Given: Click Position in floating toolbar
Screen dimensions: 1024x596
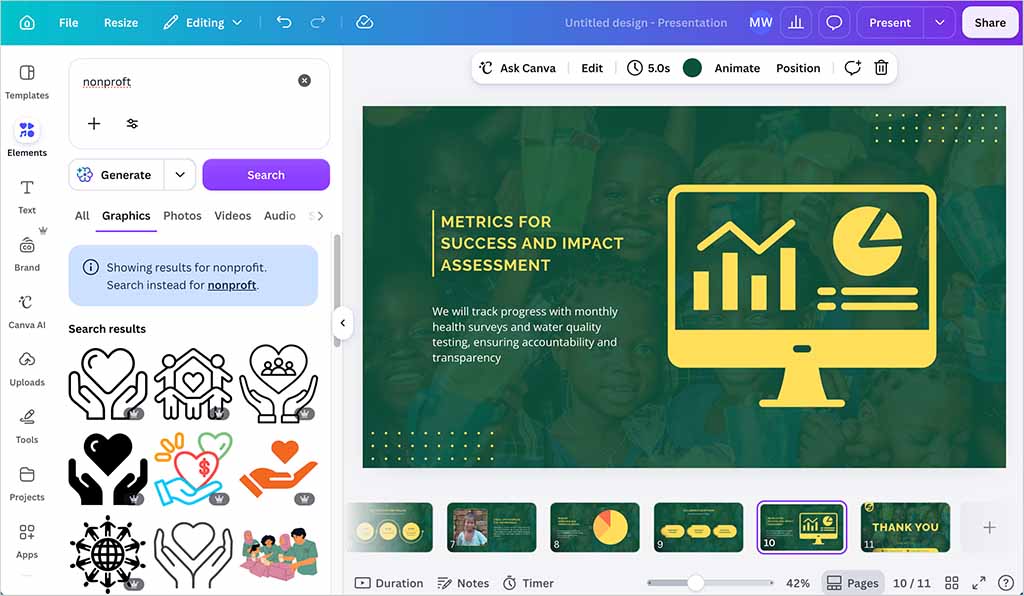Looking at the screenshot, I should point(797,68).
